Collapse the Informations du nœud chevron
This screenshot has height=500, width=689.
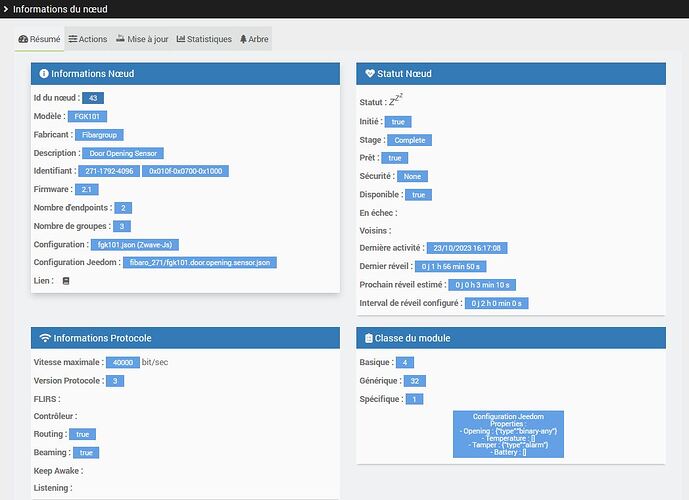pos(6,9)
